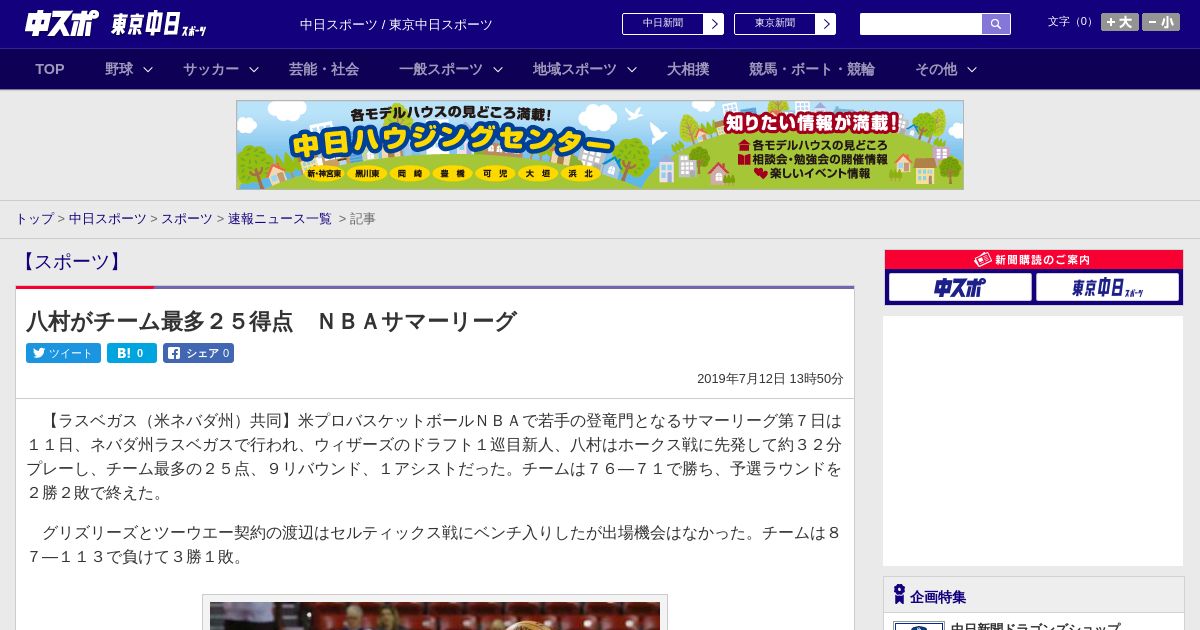Expand the サッカー dropdown chevron
Screen dimensions: 1200x630
254,69
